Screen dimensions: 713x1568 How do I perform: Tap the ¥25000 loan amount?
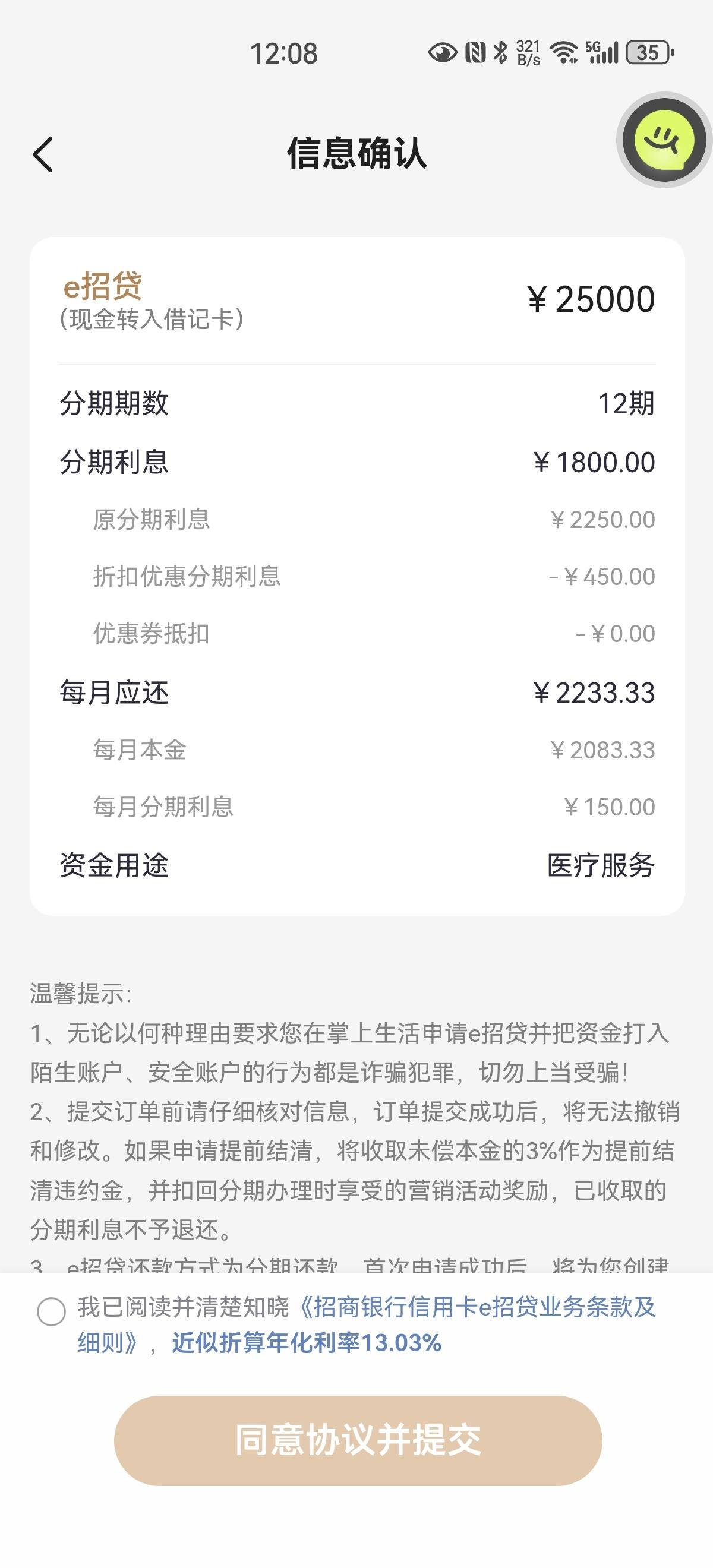[x=591, y=299]
